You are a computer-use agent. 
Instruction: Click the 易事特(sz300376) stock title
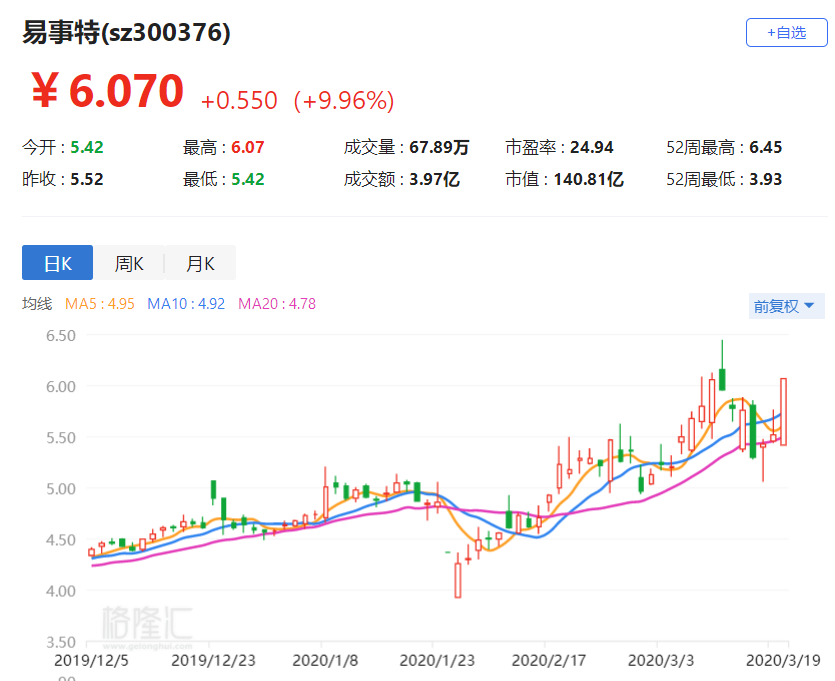126,33
